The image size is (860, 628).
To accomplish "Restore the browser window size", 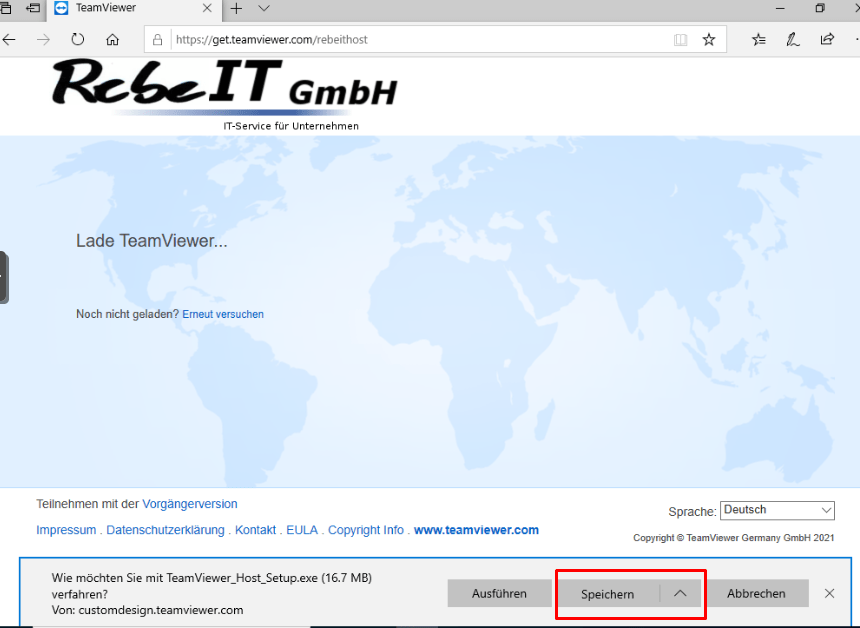I will click(x=820, y=8).
